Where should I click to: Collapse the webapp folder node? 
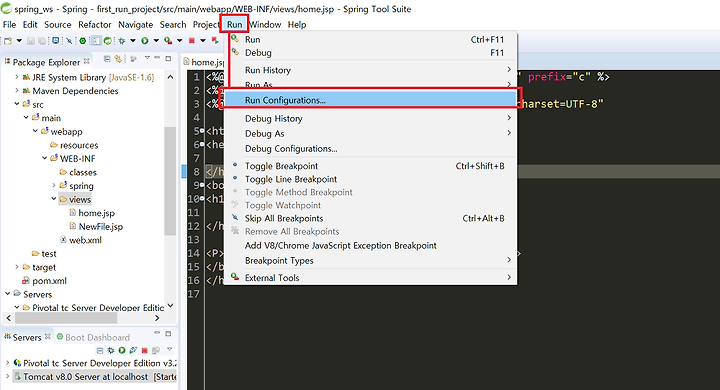coord(35,131)
